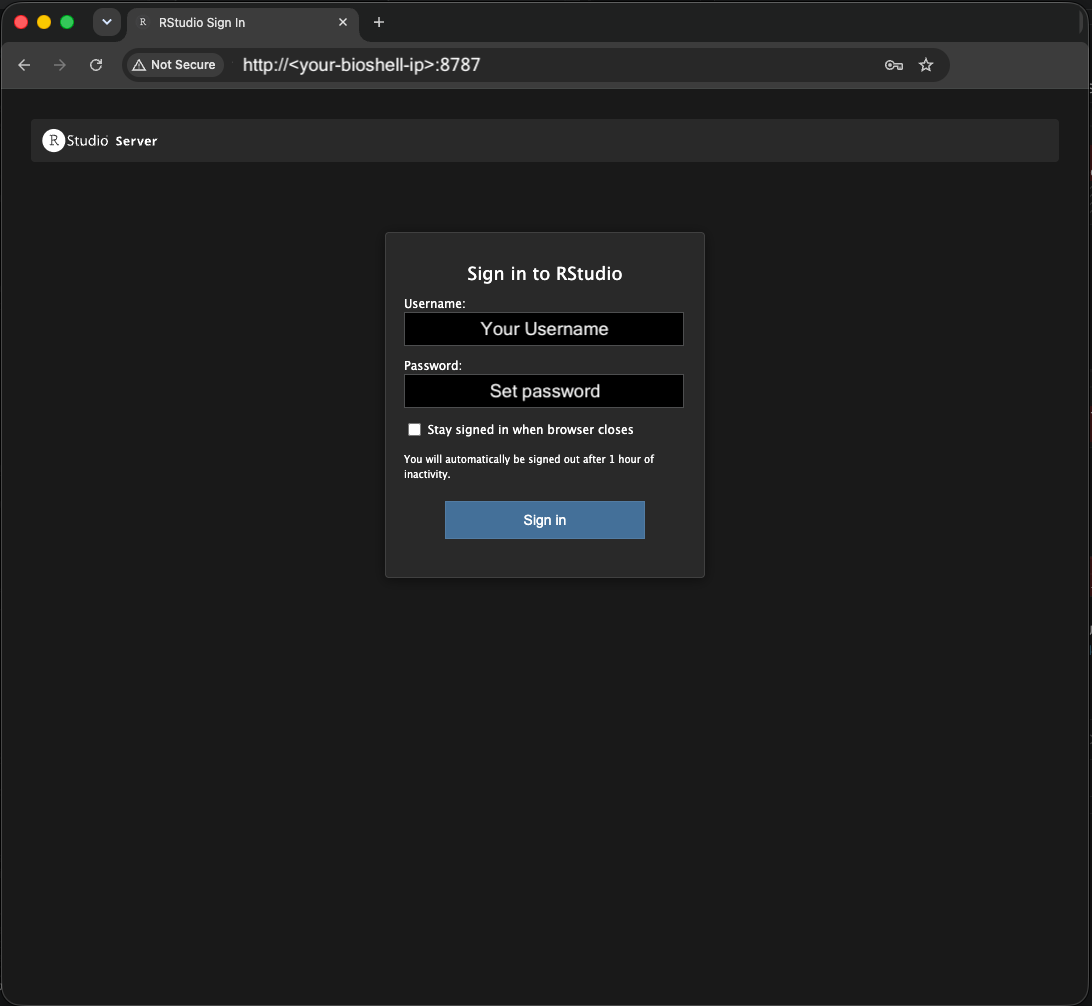Click the Sign in button
This screenshot has width=1092, height=1006.
545,520
